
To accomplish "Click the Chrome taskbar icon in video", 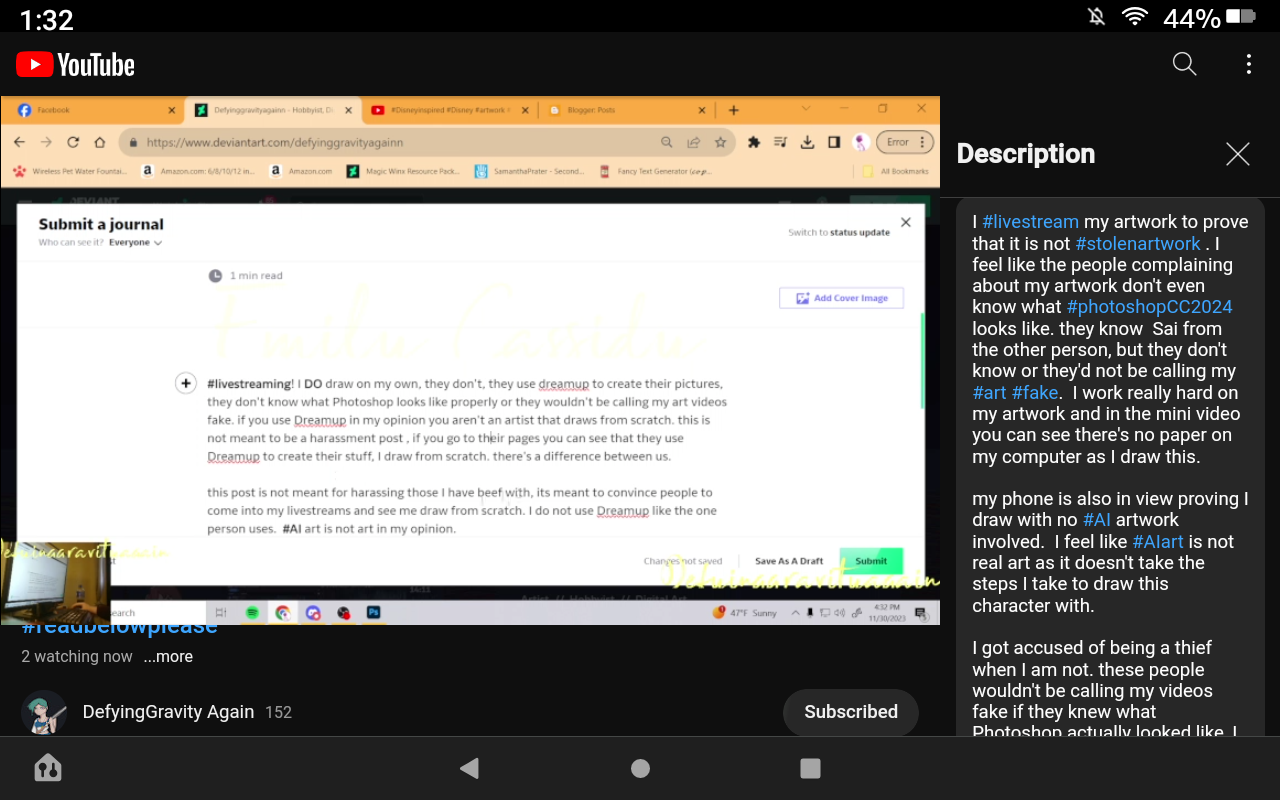I will tap(283, 612).
